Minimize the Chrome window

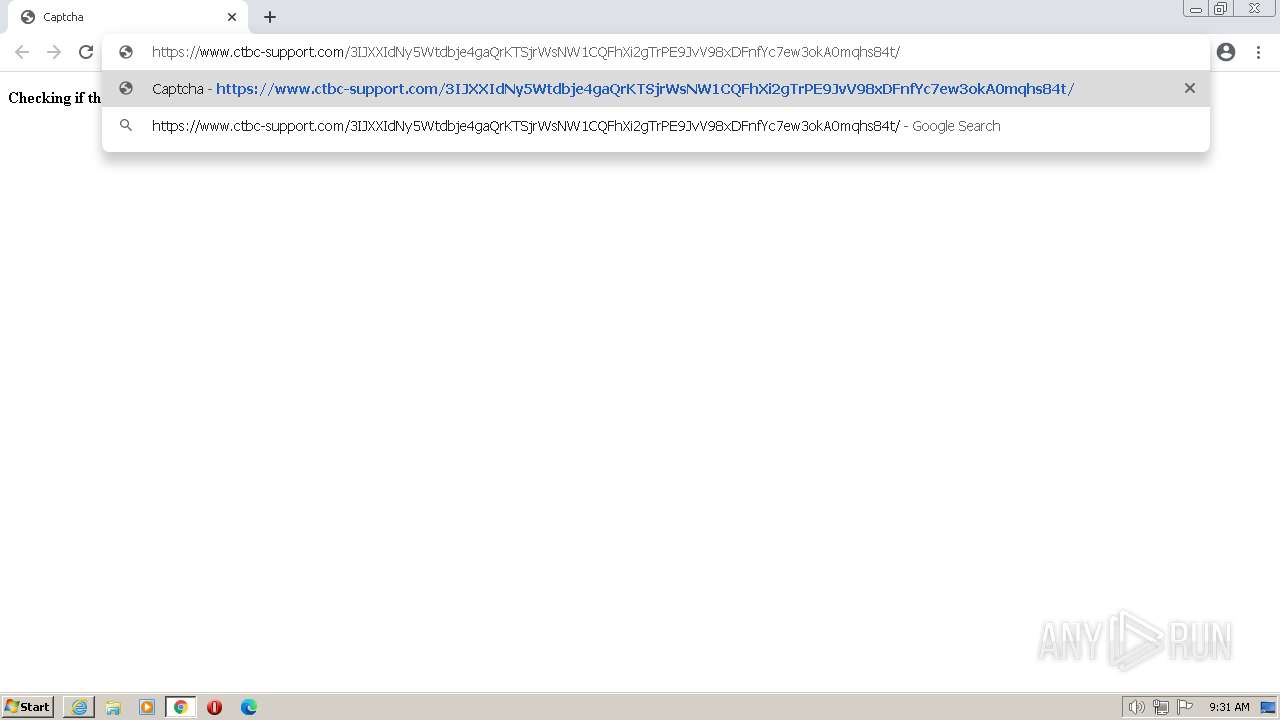(1195, 9)
